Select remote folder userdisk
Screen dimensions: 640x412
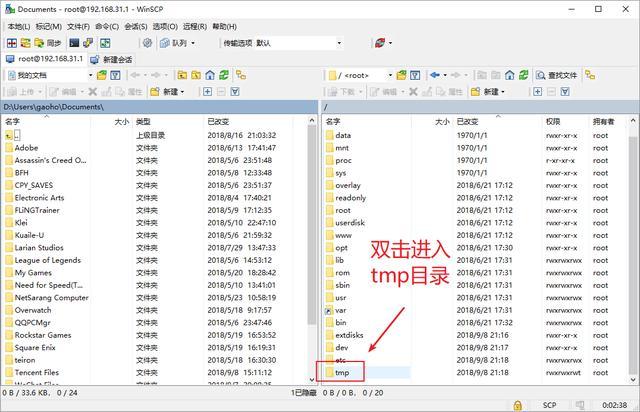tap(350, 223)
